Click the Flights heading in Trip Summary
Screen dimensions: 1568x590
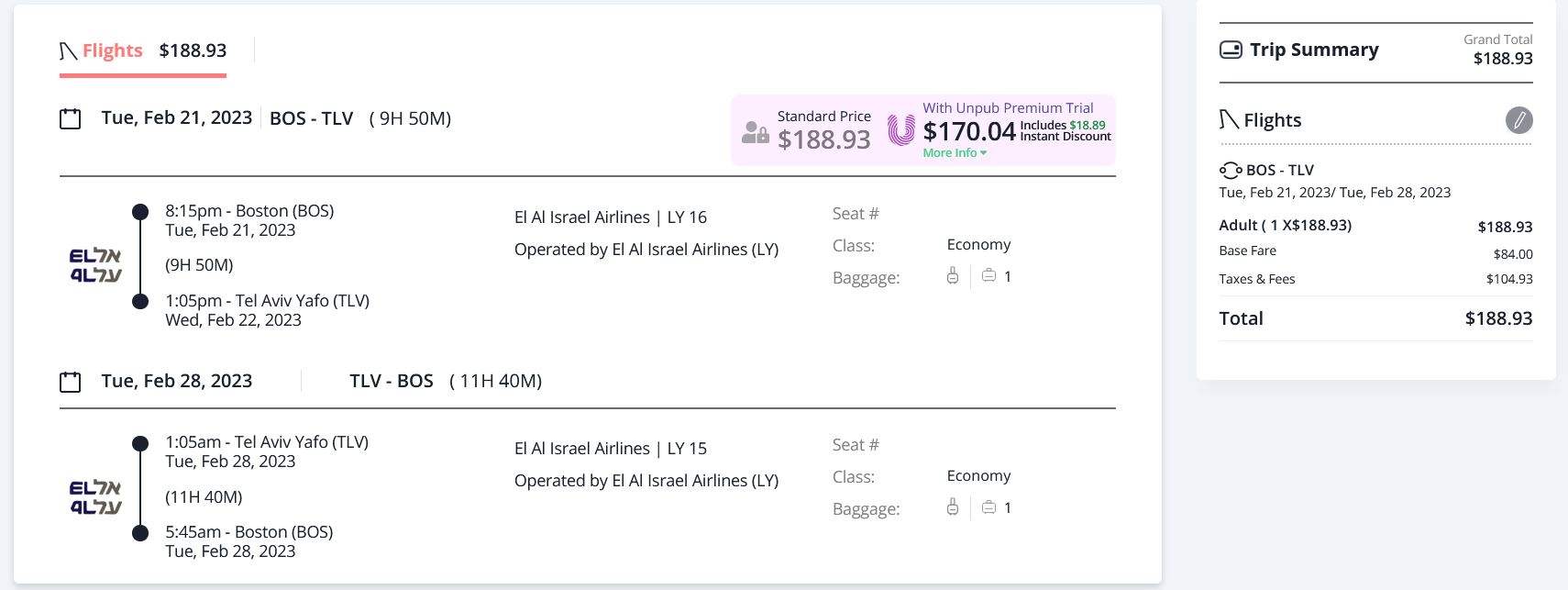click(1272, 120)
